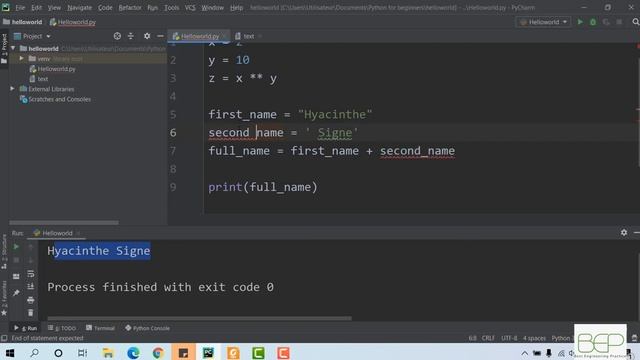Open Favorites side tool window
This screenshot has height=360, width=640.
(4, 298)
